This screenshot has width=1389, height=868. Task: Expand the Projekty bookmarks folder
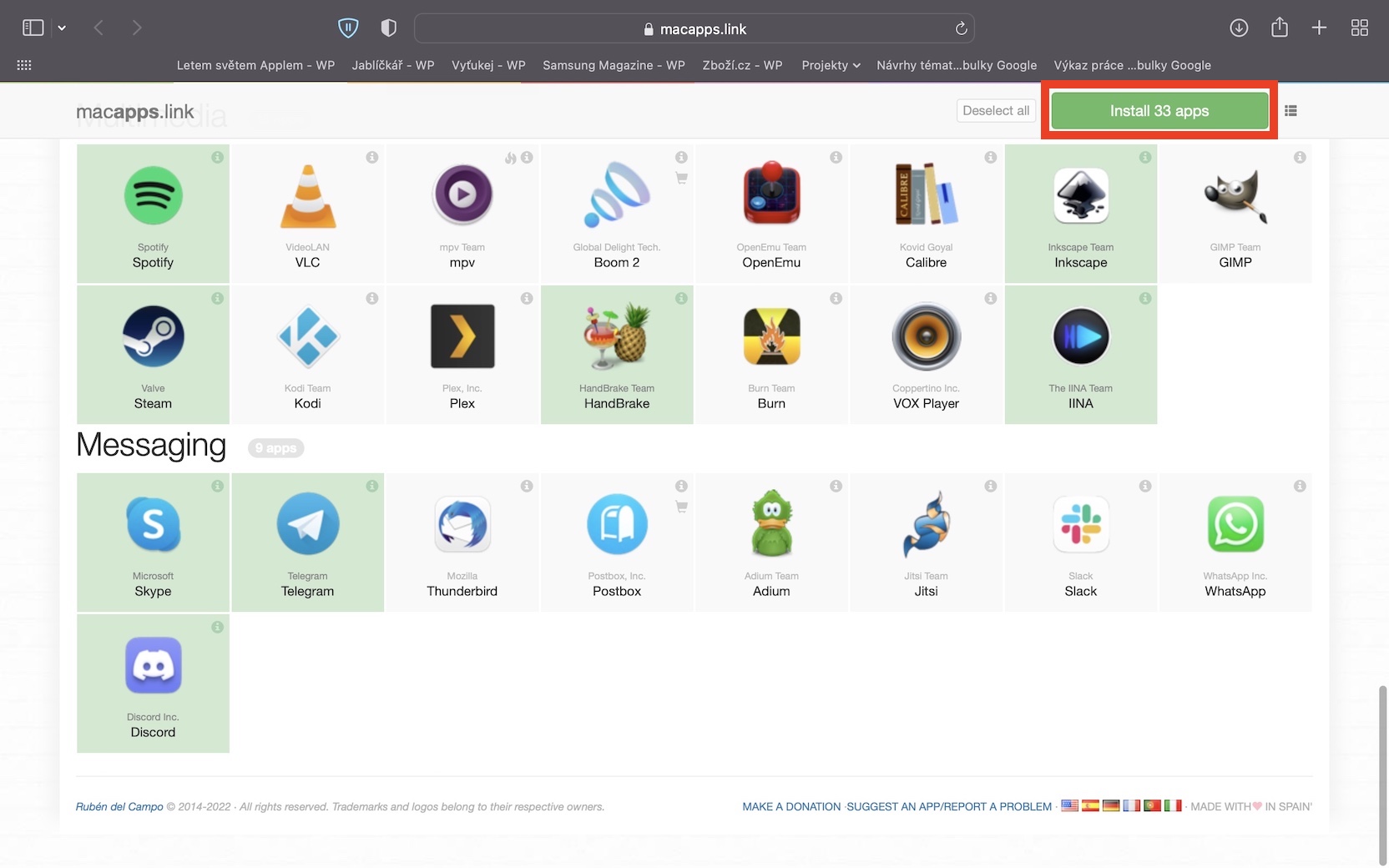[831, 65]
